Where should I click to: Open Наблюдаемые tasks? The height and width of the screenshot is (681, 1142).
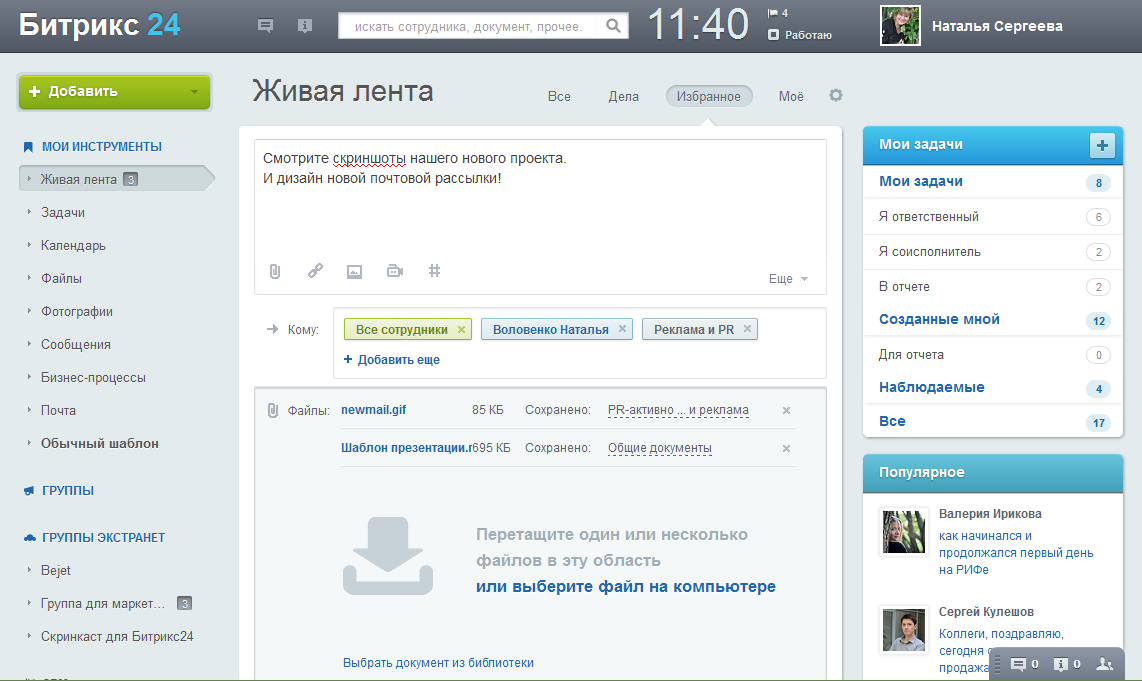click(932, 387)
